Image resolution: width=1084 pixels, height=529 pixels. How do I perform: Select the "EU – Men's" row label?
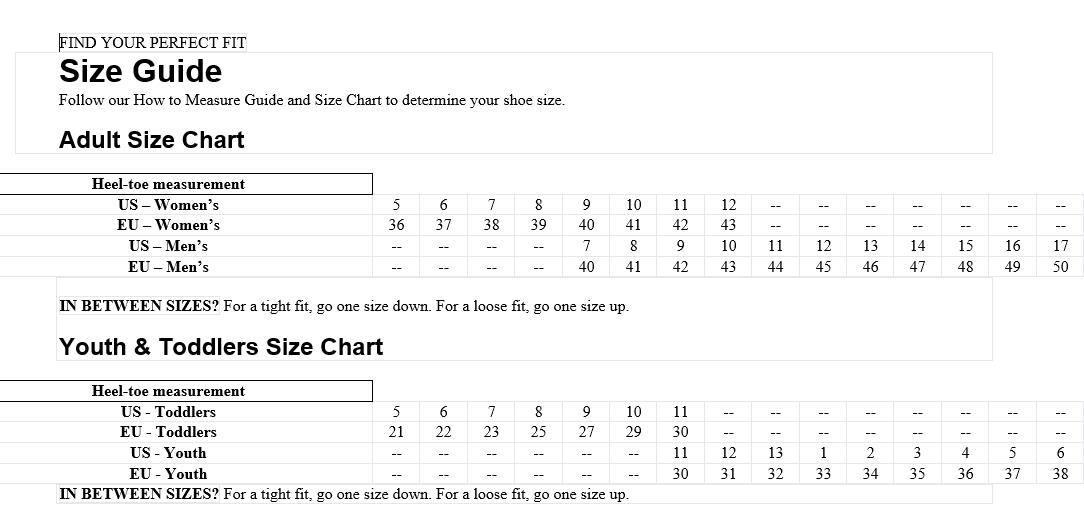point(168,267)
